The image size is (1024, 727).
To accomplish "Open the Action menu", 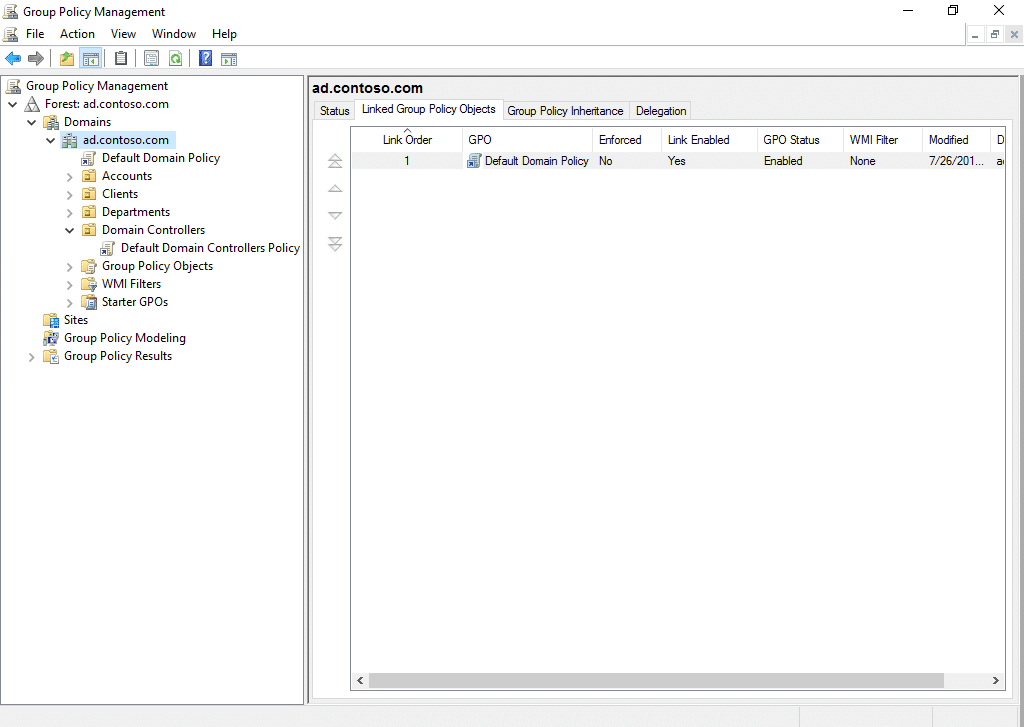I will [77, 34].
